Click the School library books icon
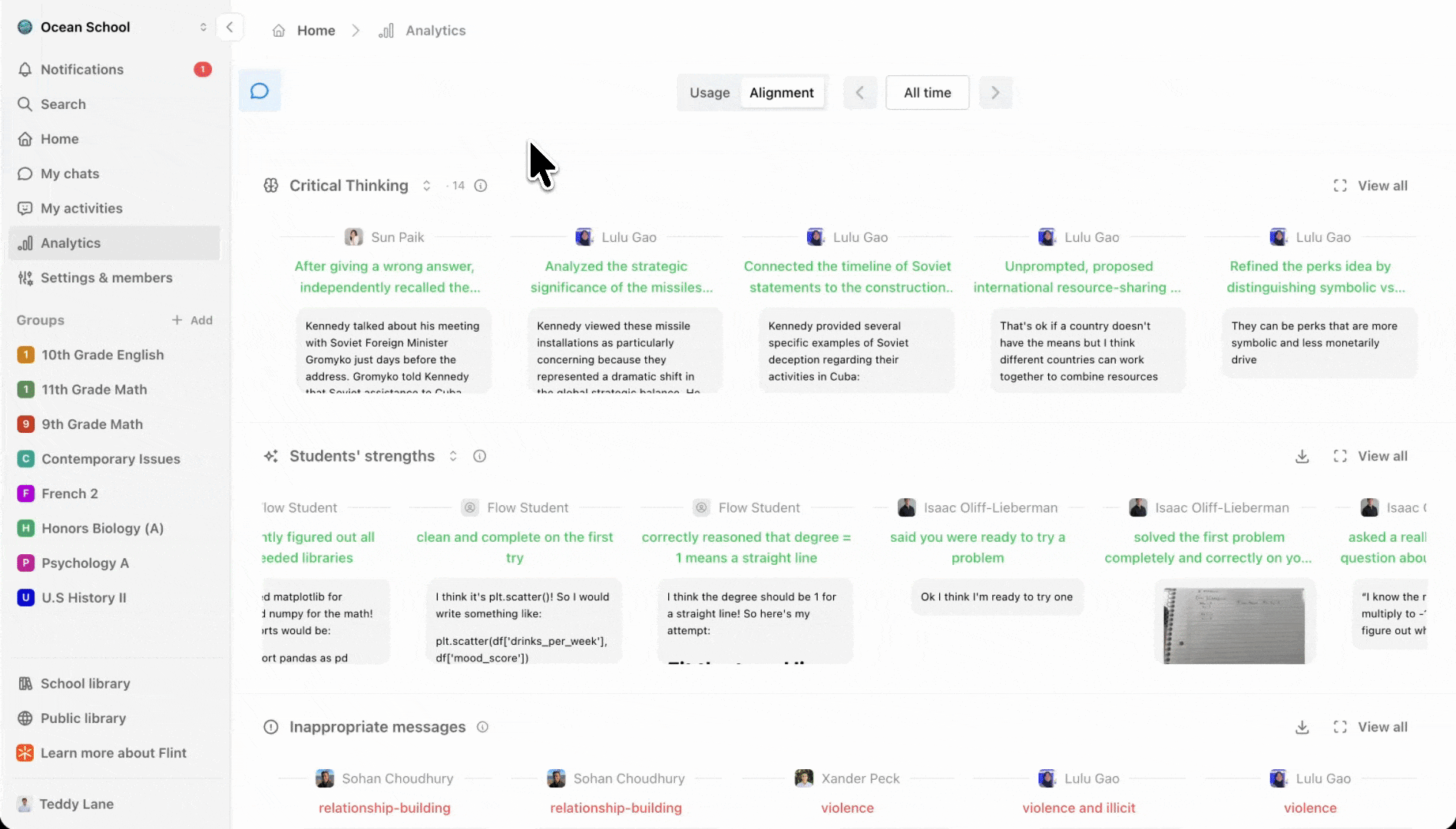1456x829 pixels. [x=25, y=684]
